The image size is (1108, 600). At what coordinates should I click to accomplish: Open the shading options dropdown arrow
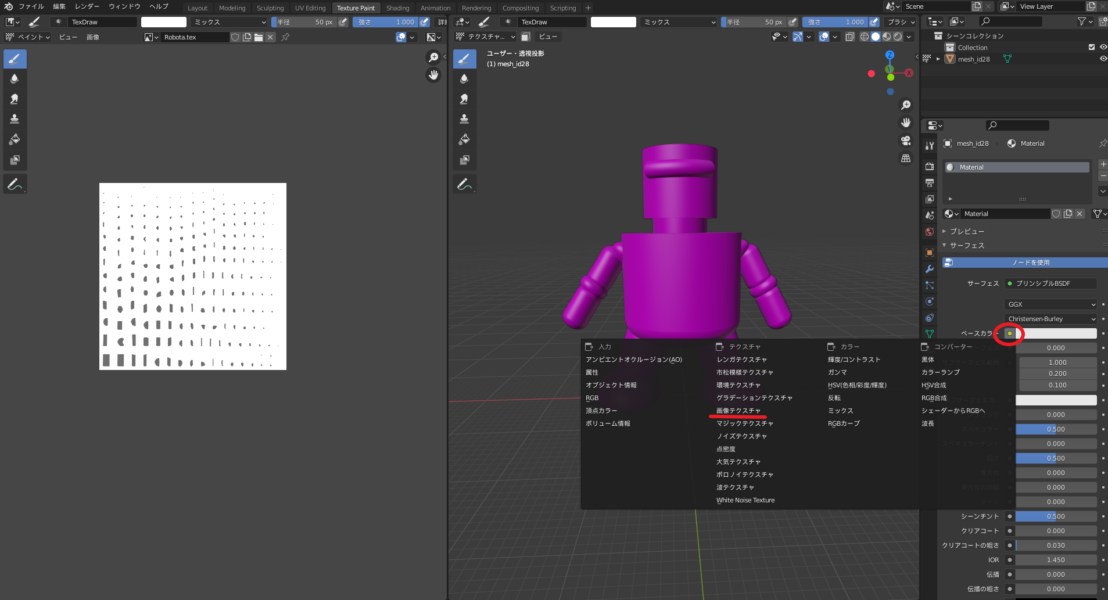tap(909, 37)
